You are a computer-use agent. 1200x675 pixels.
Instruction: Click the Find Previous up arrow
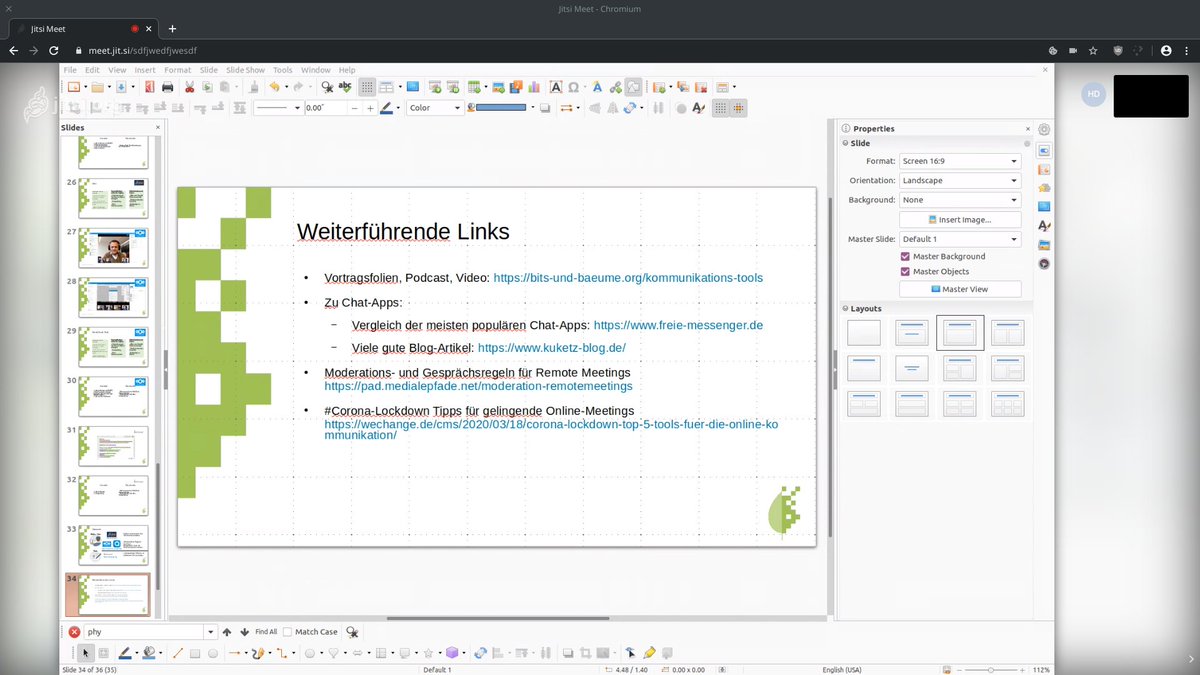[x=227, y=632]
